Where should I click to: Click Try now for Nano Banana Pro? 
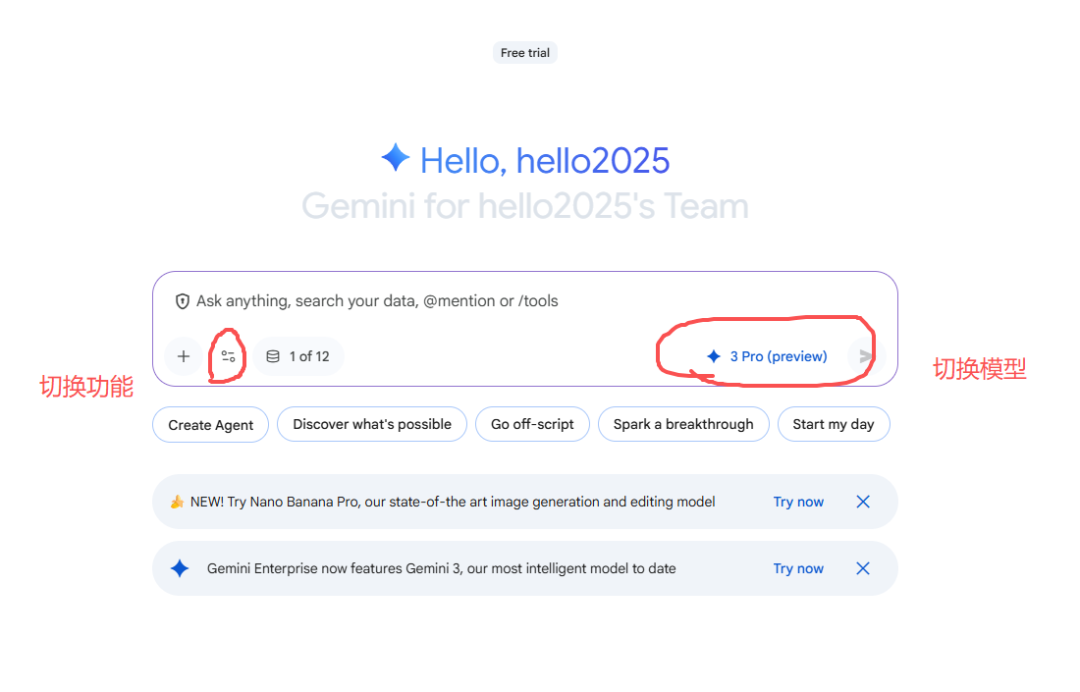798,502
